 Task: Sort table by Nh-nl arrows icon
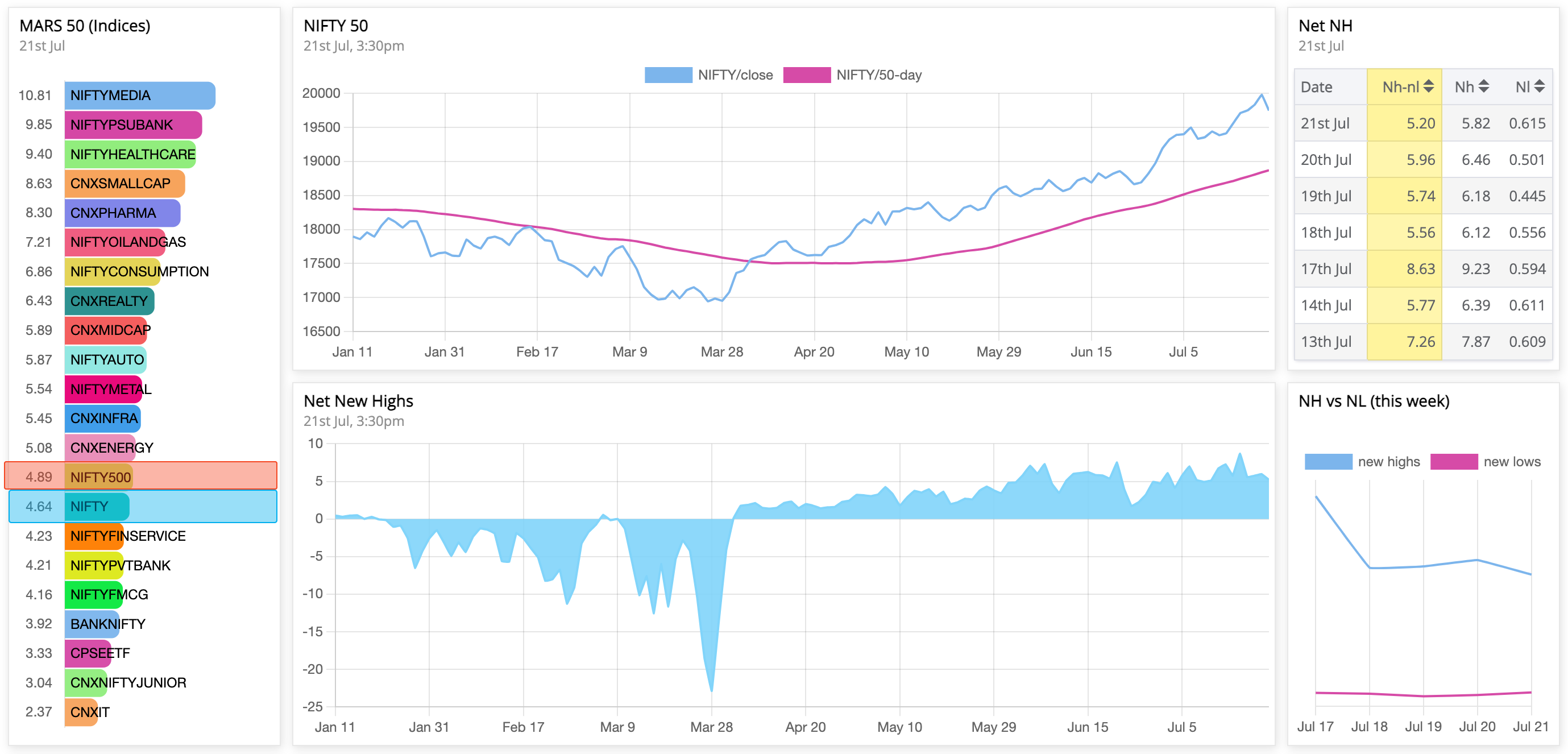[x=1429, y=86]
